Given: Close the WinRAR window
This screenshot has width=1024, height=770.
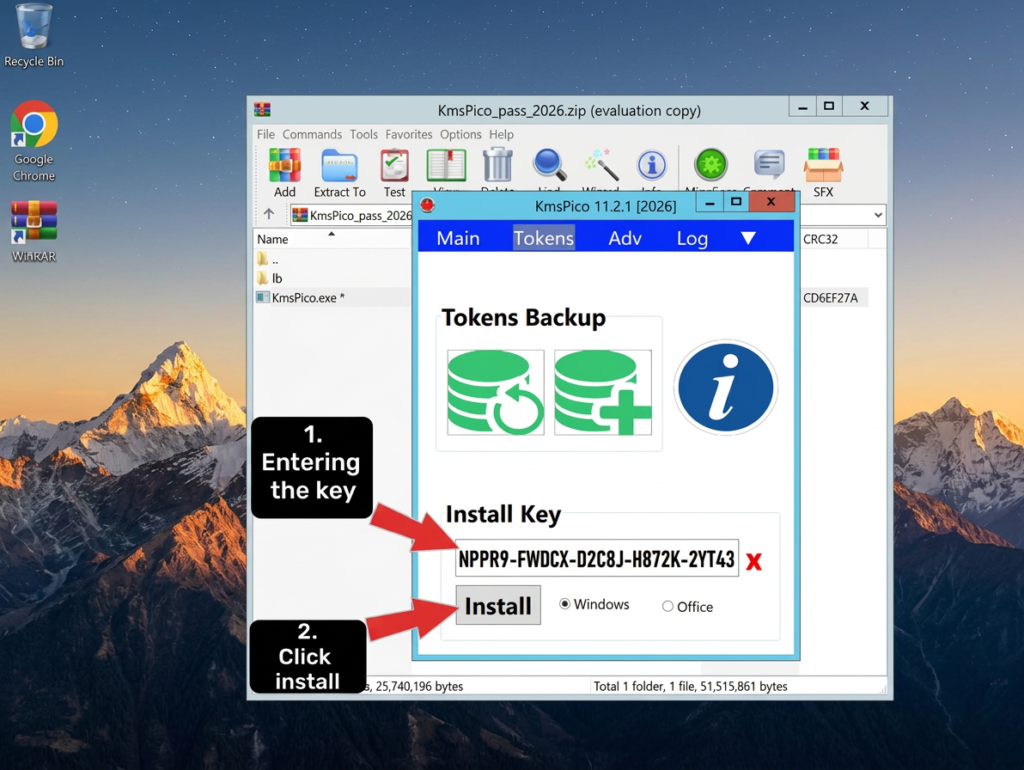Looking at the screenshot, I should 865,106.
